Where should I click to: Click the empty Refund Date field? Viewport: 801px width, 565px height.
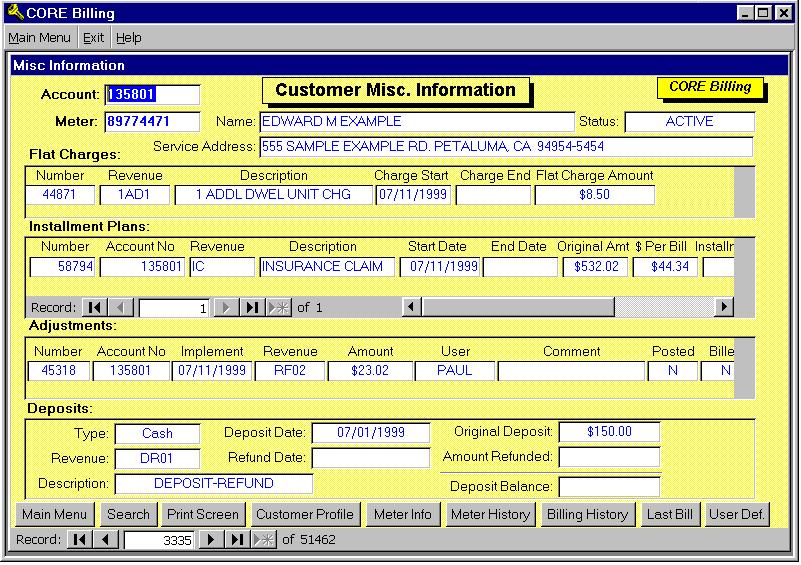point(371,458)
